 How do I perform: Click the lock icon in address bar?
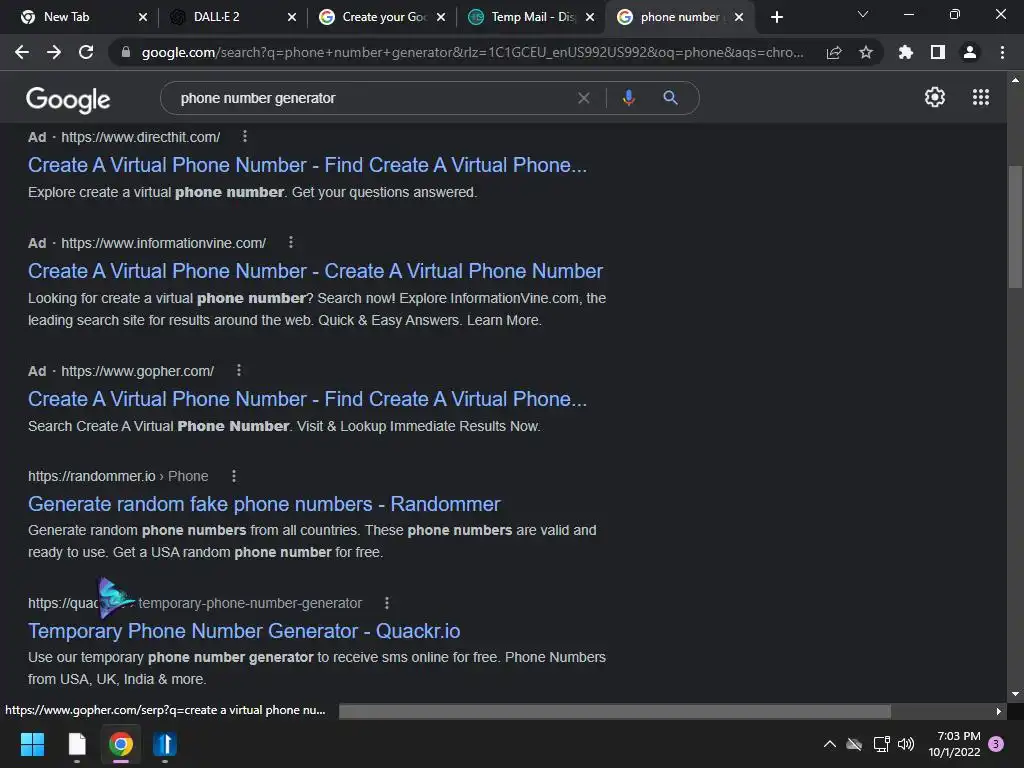(x=125, y=52)
